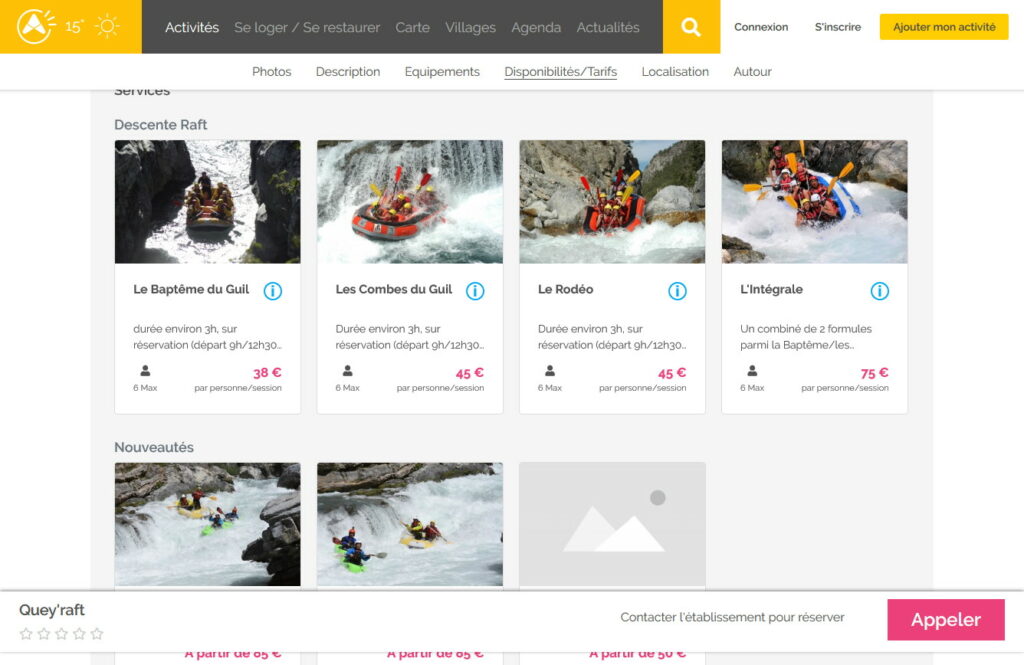The width and height of the screenshot is (1024, 665).
Task: Select Disponibilités/Tarifs tab
Action: coord(560,72)
